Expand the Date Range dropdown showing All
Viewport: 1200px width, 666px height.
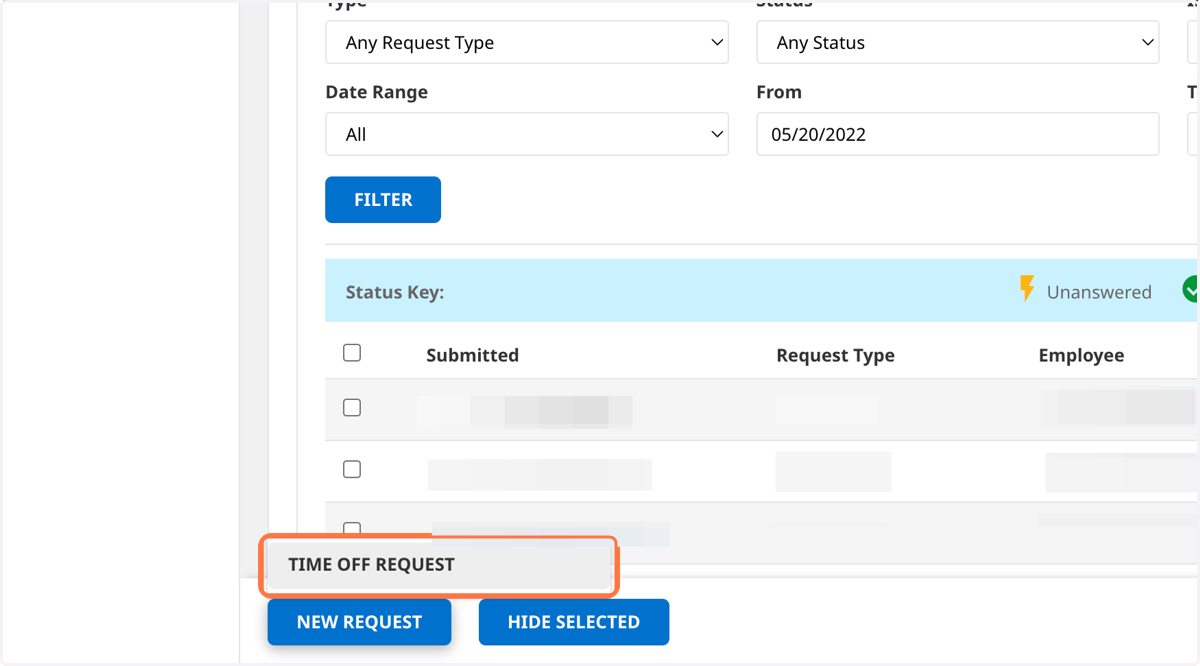[x=527, y=134]
